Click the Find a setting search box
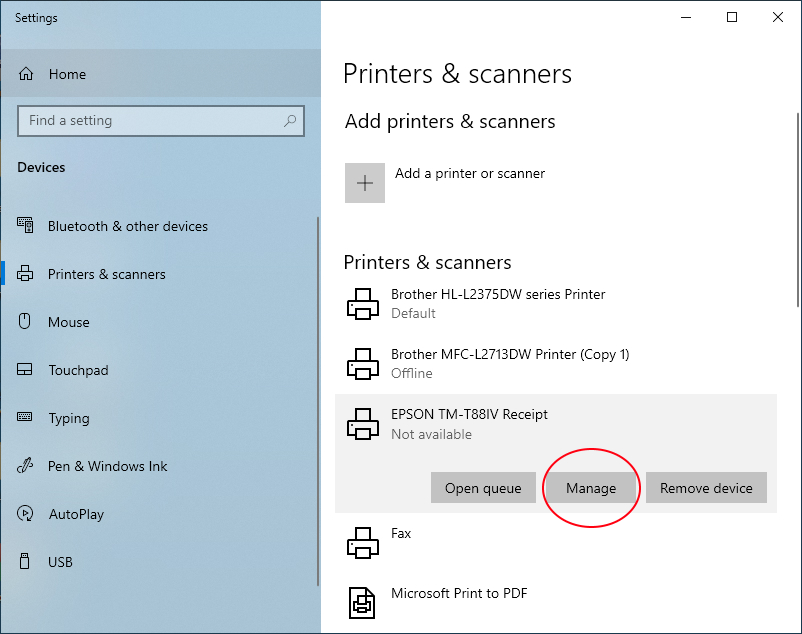This screenshot has height=634, width=802. [161, 121]
